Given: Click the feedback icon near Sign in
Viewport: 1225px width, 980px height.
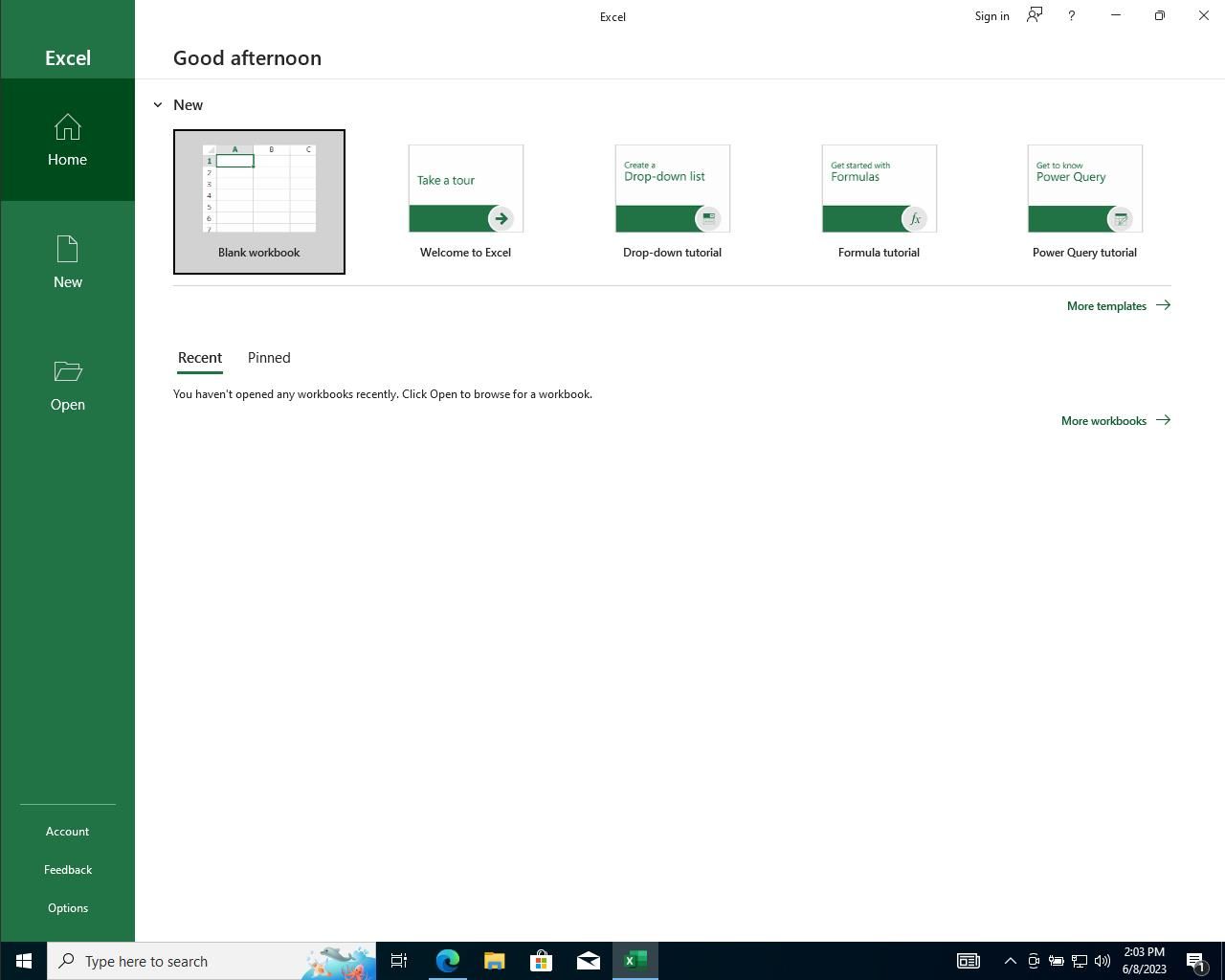Looking at the screenshot, I should (1035, 15).
